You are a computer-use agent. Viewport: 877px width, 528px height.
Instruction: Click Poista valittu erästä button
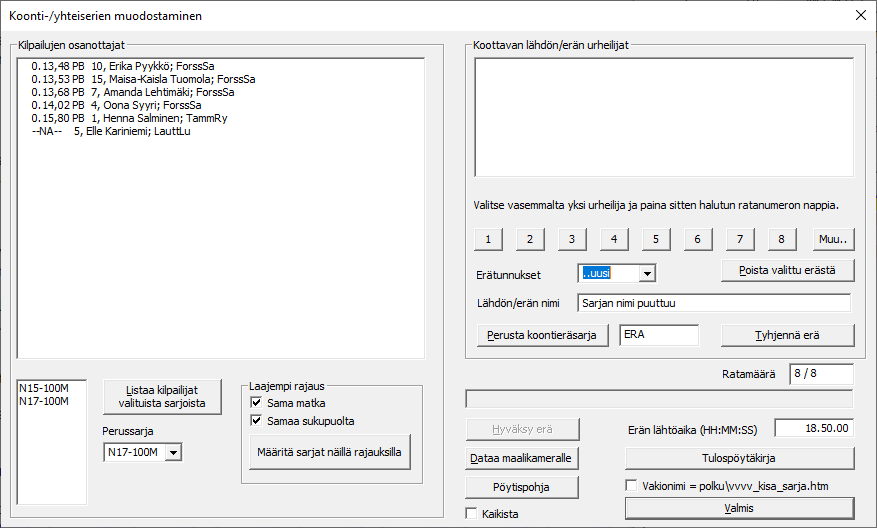(x=789, y=270)
